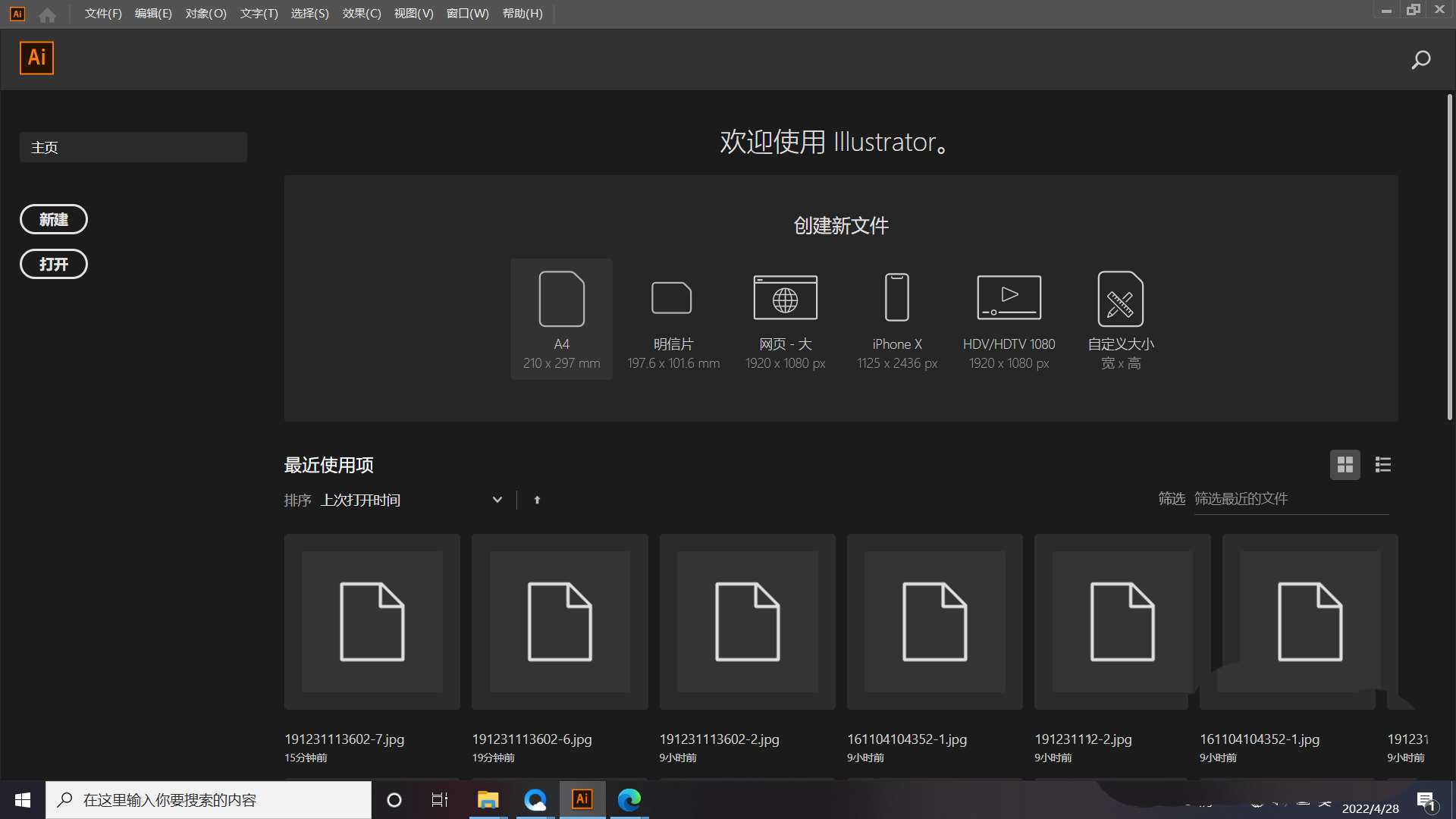1456x819 pixels.
Task: Select the 自定义大小 custom size preset
Action: point(1121,319)
